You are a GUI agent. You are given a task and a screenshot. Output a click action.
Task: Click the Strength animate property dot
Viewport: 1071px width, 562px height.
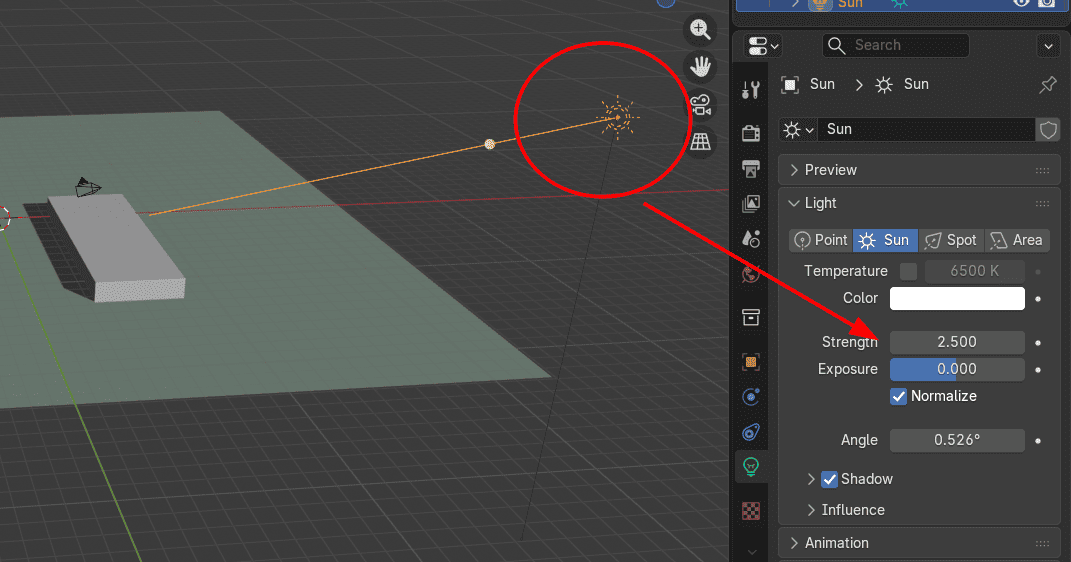1038,343
